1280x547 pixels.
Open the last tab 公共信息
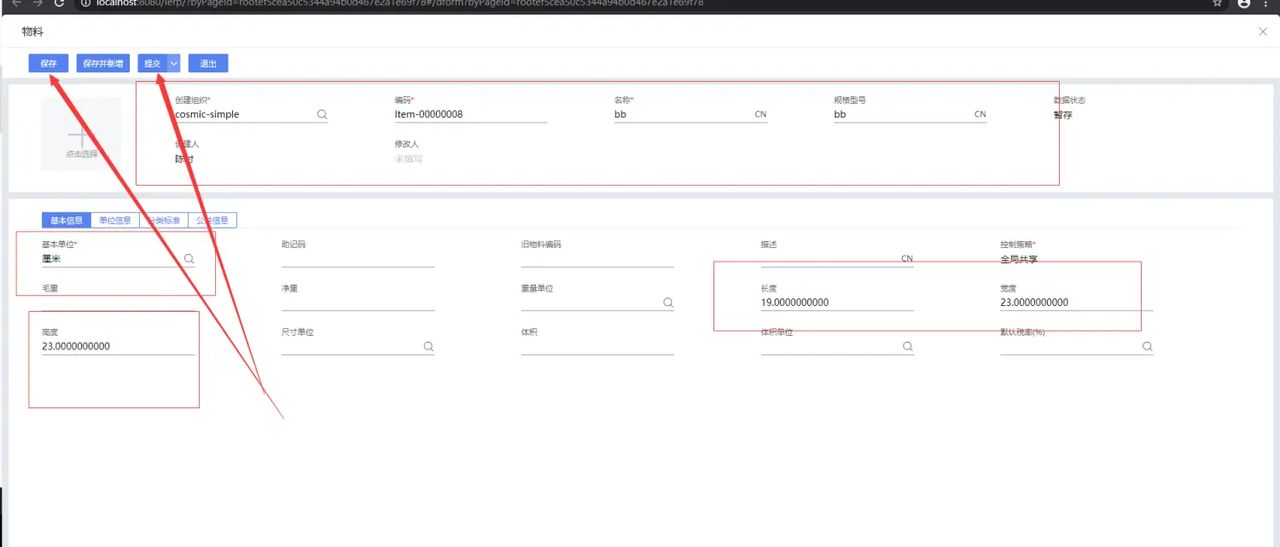(x=212, y=220)
